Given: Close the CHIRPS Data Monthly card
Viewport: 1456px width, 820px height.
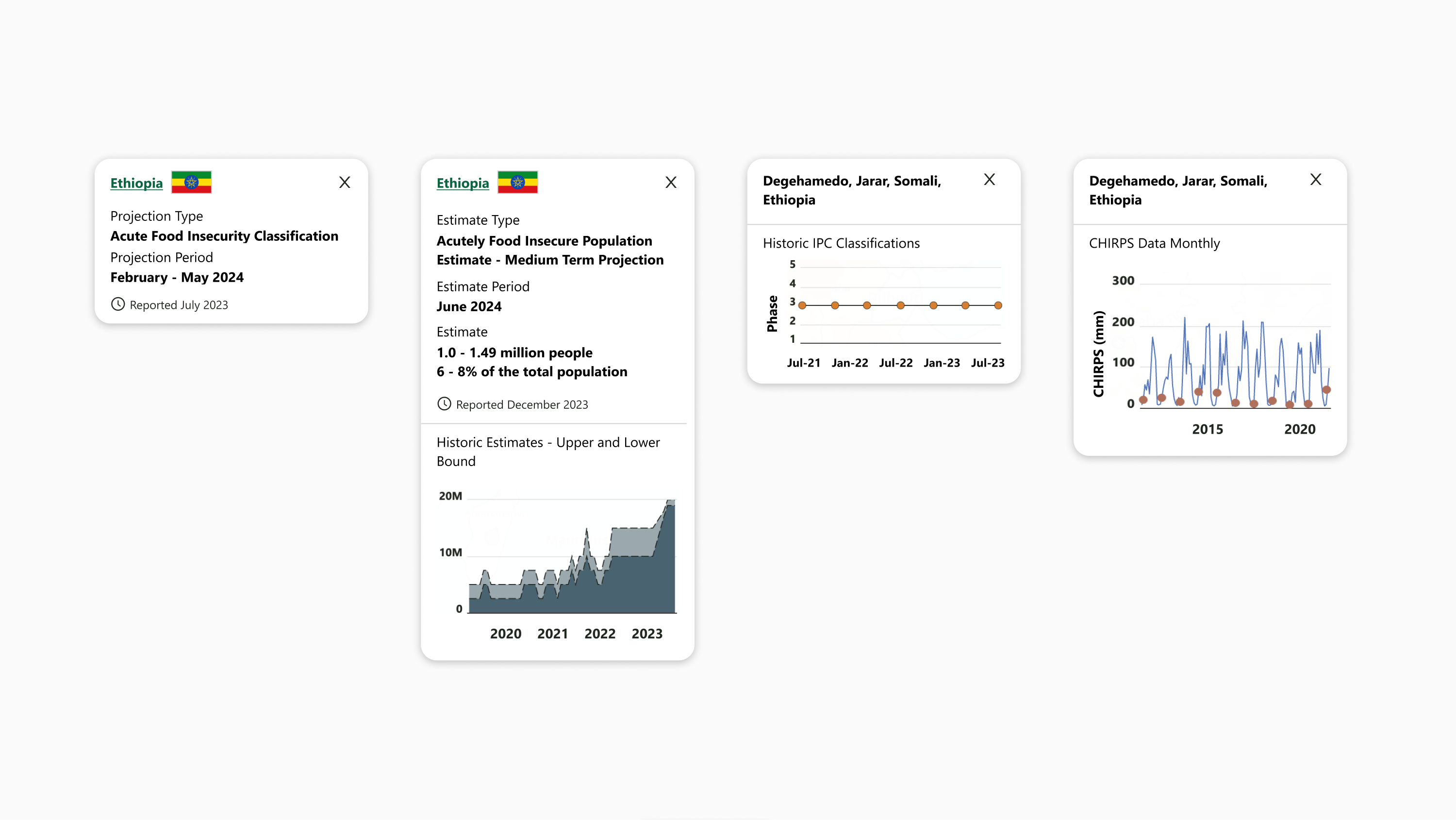Looking at the screenshot, I should click(x=1315, y=179).
